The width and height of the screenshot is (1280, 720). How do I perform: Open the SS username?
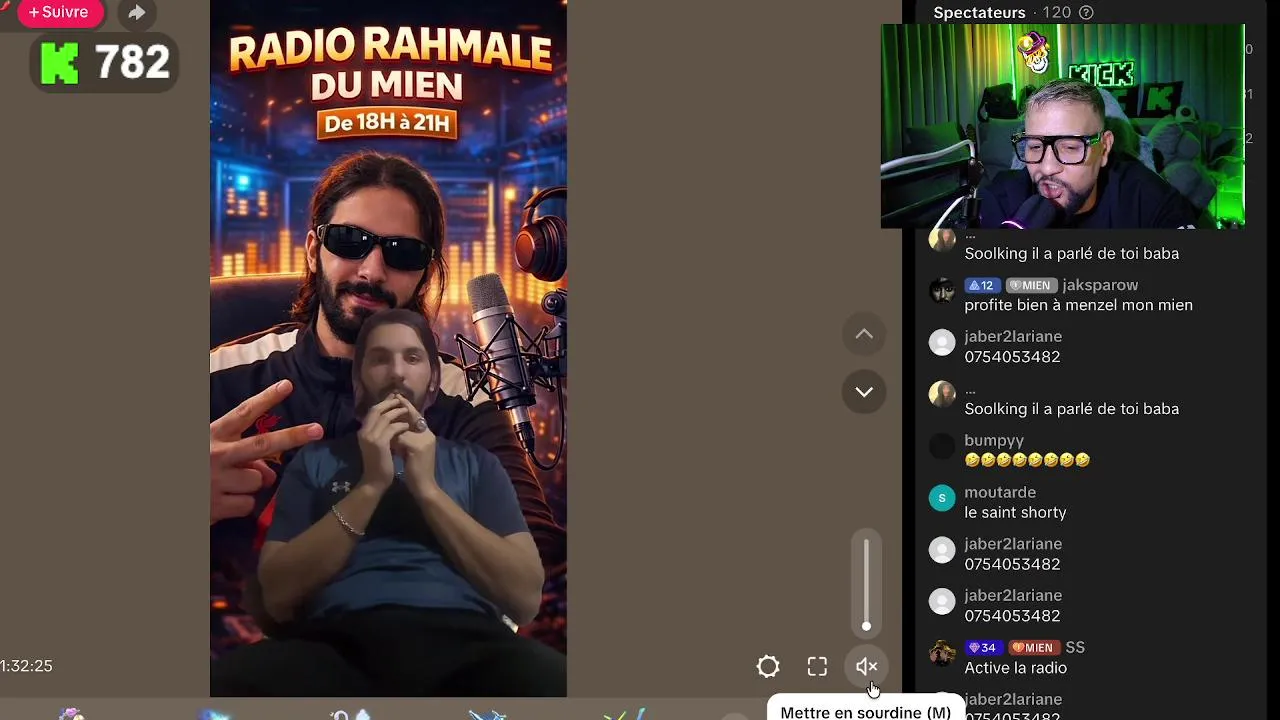click(1075, 647)
